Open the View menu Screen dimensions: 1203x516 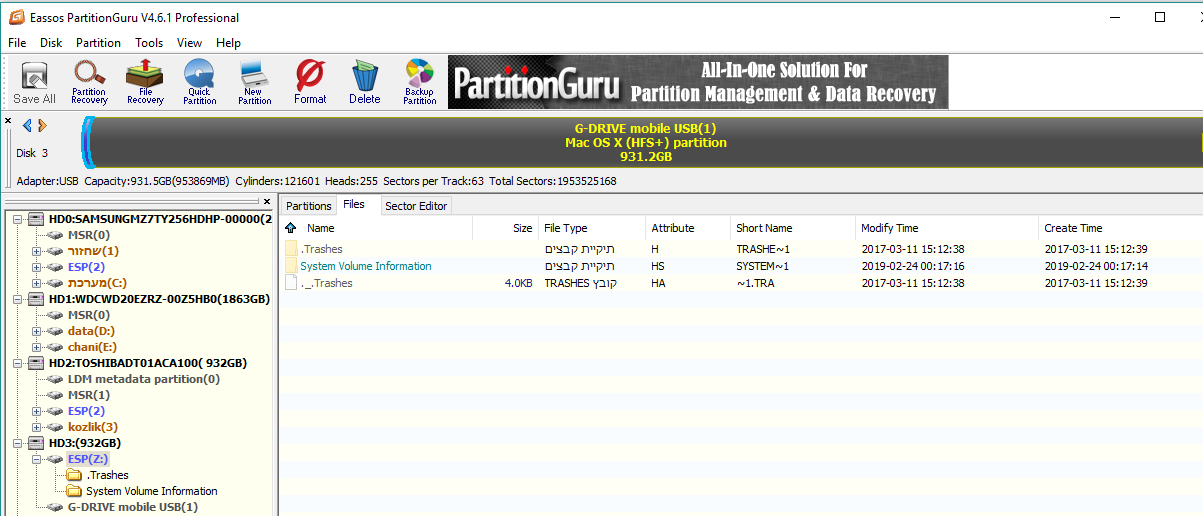point(190,43)
